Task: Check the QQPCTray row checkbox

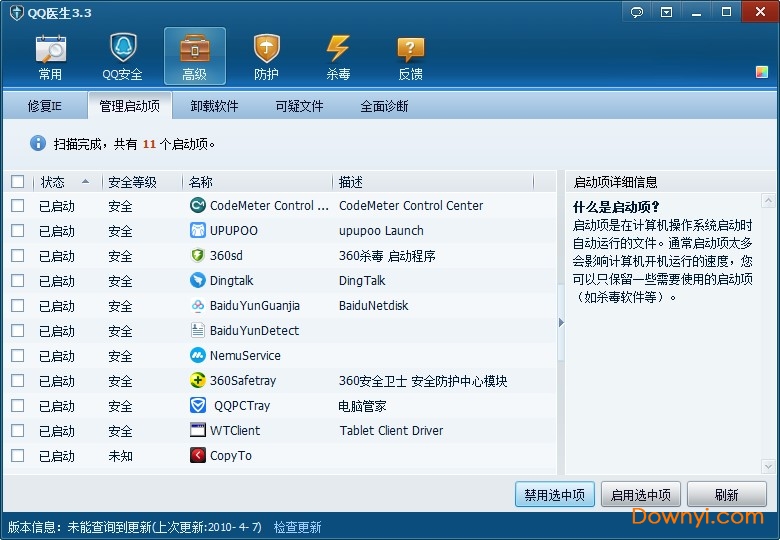Action: click(x=17, y=405)
